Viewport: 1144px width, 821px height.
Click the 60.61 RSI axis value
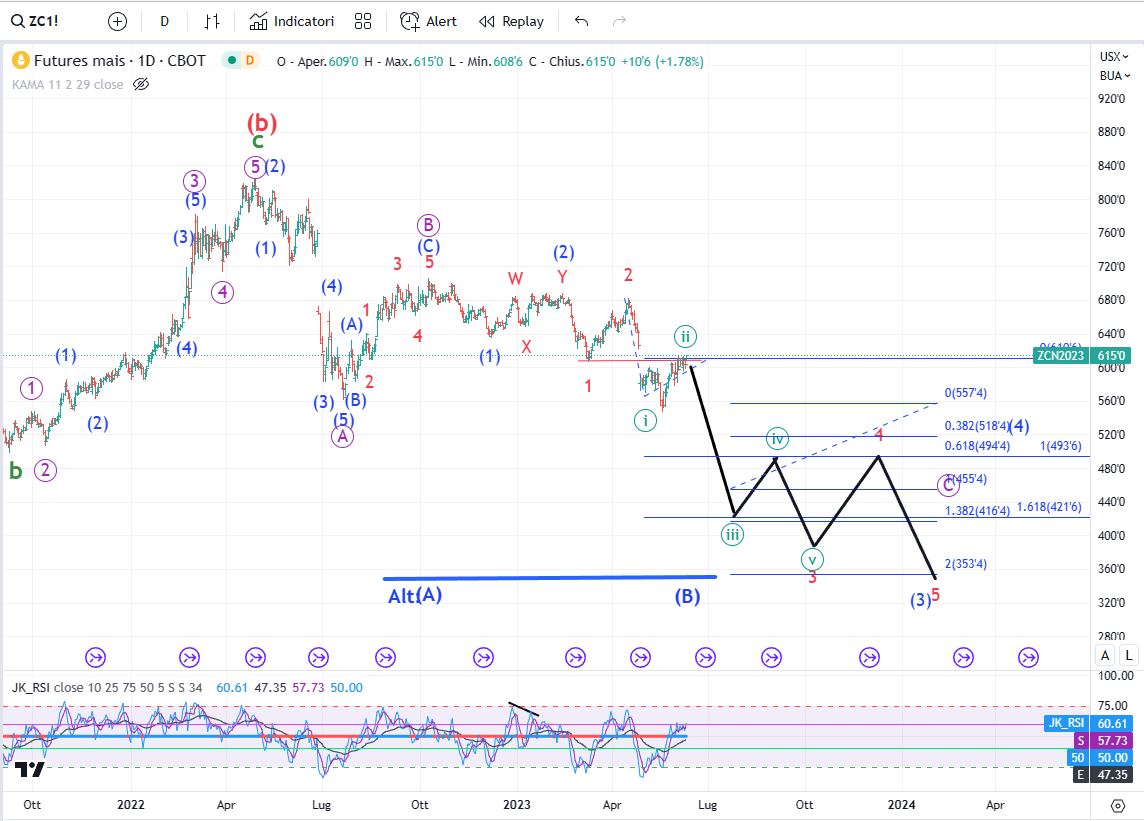[1112, 723]
